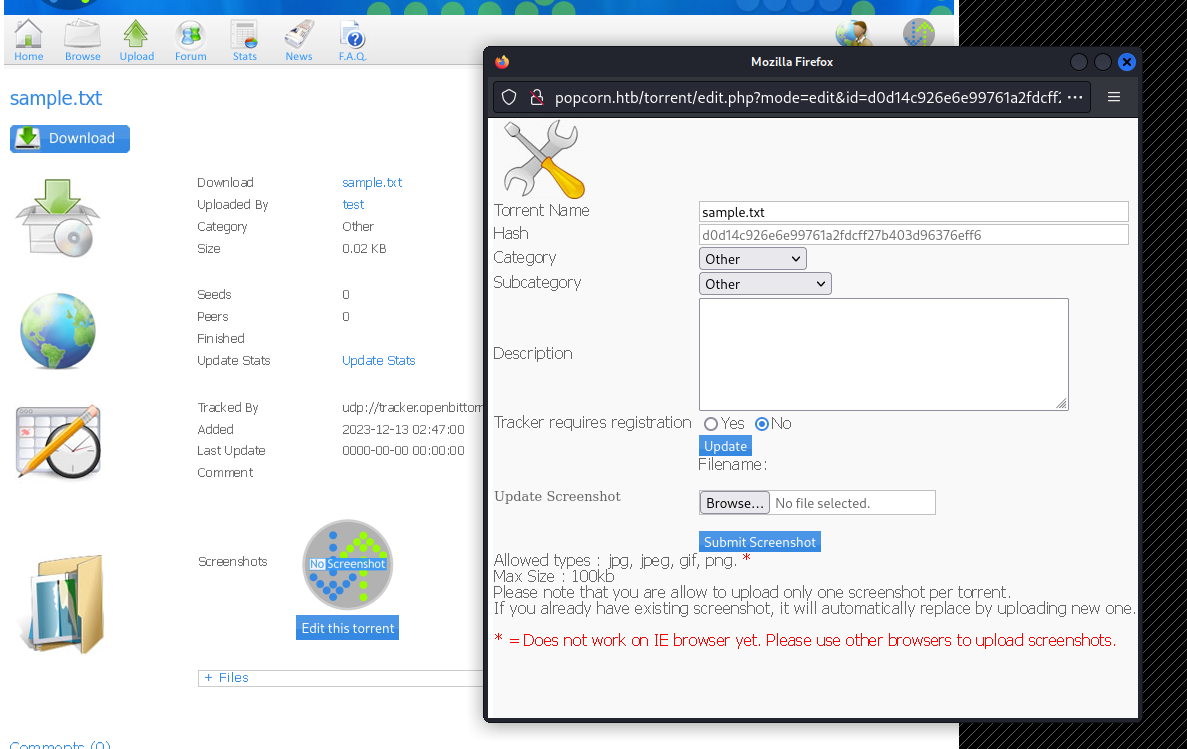Click the Firefox shield icon in address bar

[510, 97]
